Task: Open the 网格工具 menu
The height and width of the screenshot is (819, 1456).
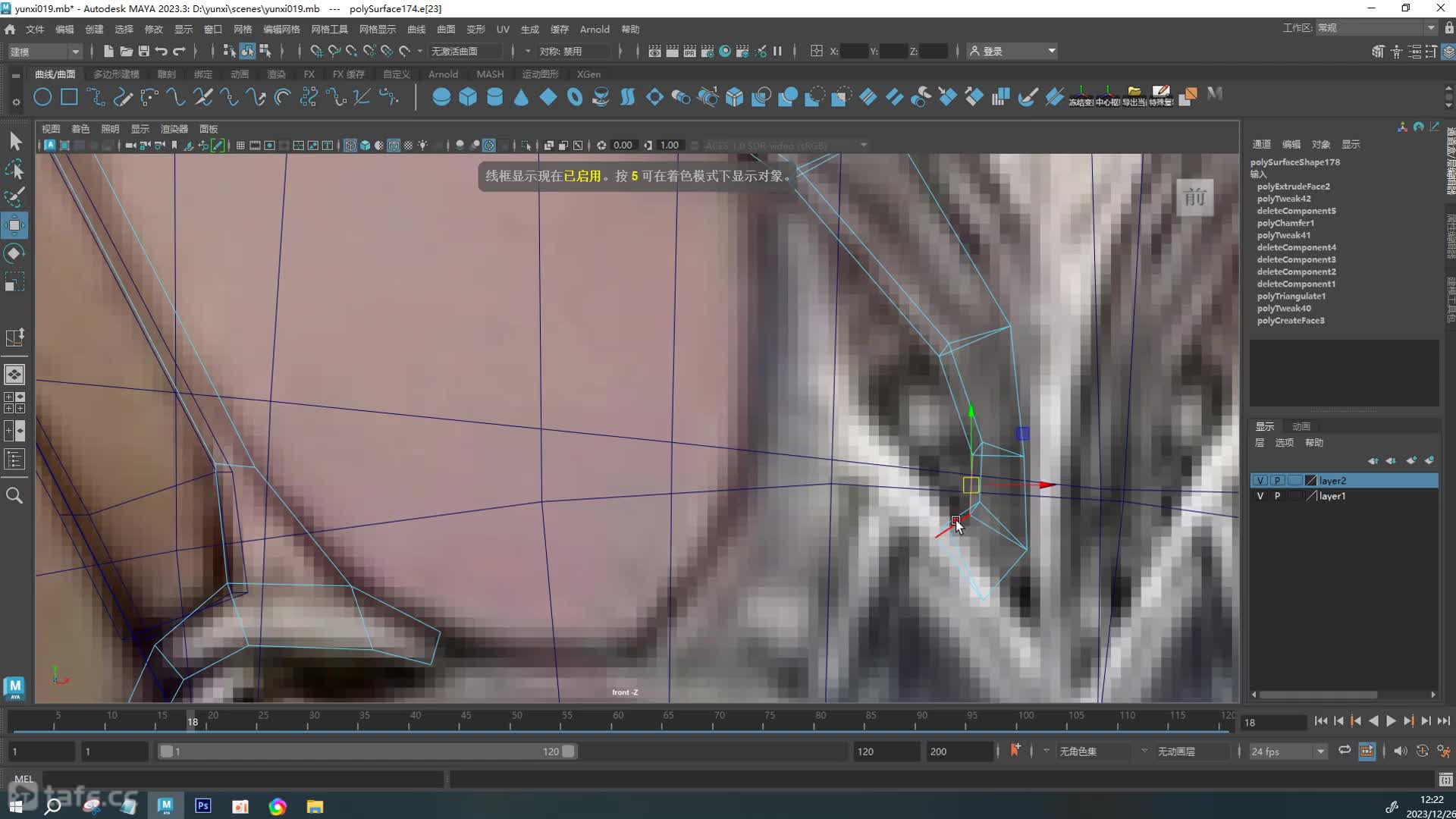Action: tap(329, 29)
